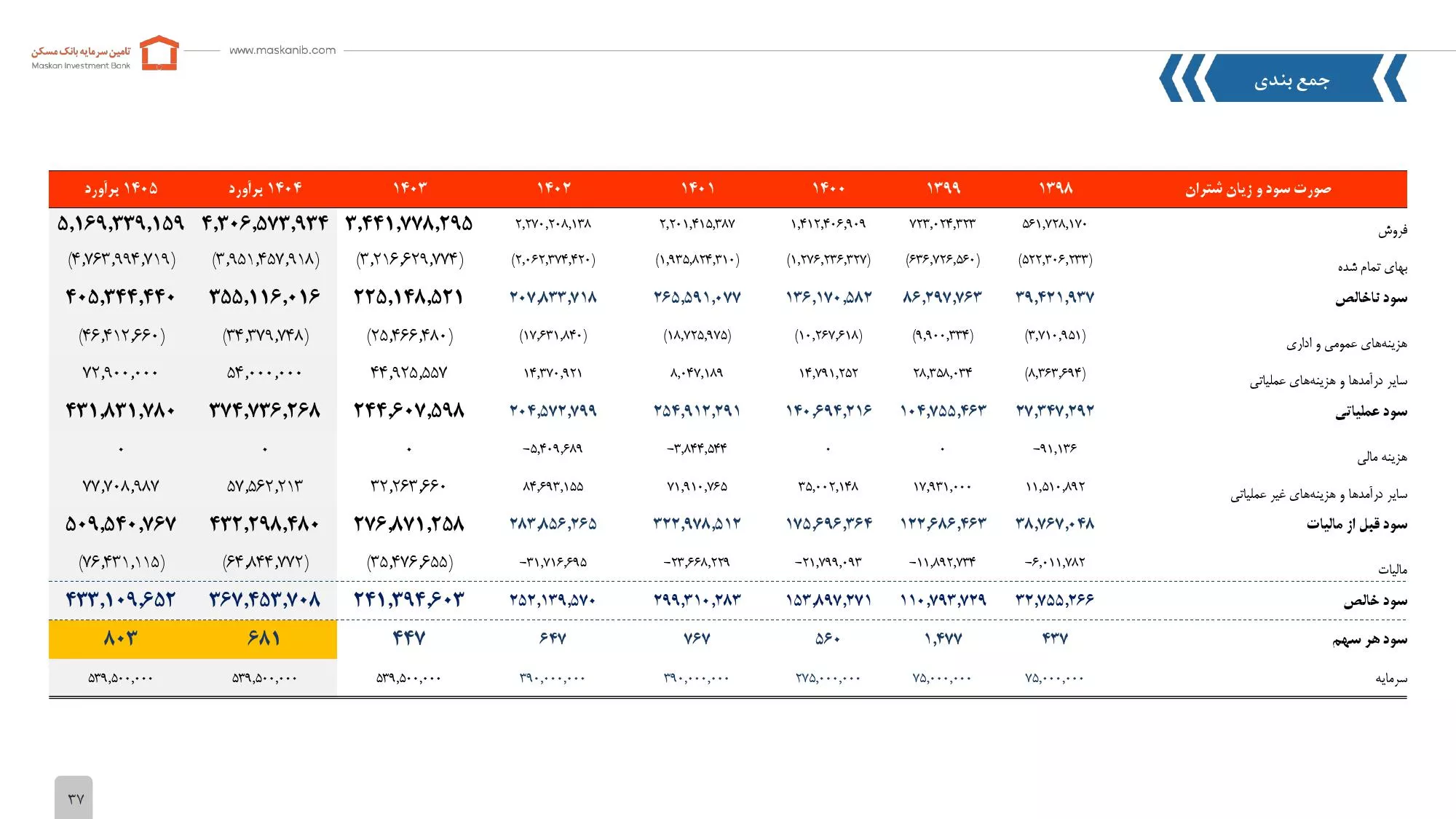Click the page number ۳۷ box
This screenshot has width=1456, height=819.
pyautogui.click(x=74, y=797)
